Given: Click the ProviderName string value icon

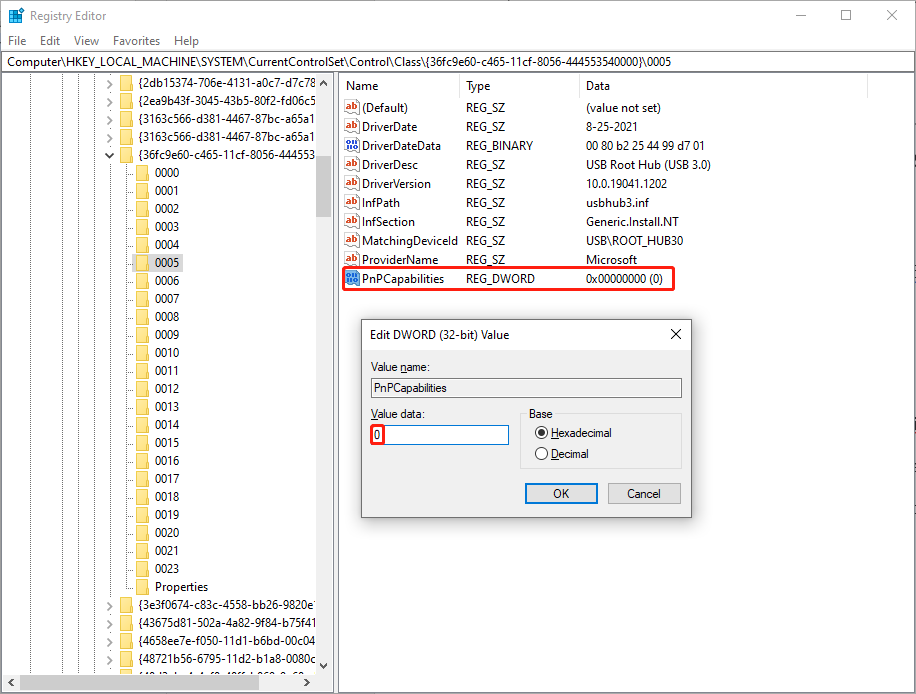Looking at the screenshot, I should click(x=352, y=259).
